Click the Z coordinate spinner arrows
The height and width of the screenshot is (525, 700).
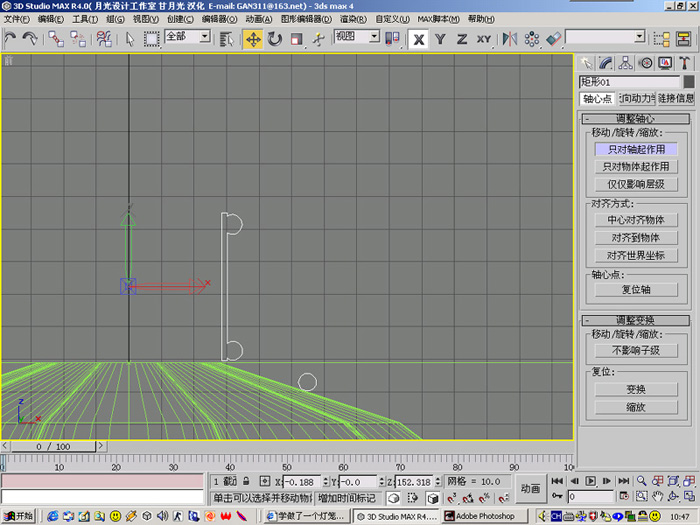coord(438,482)
